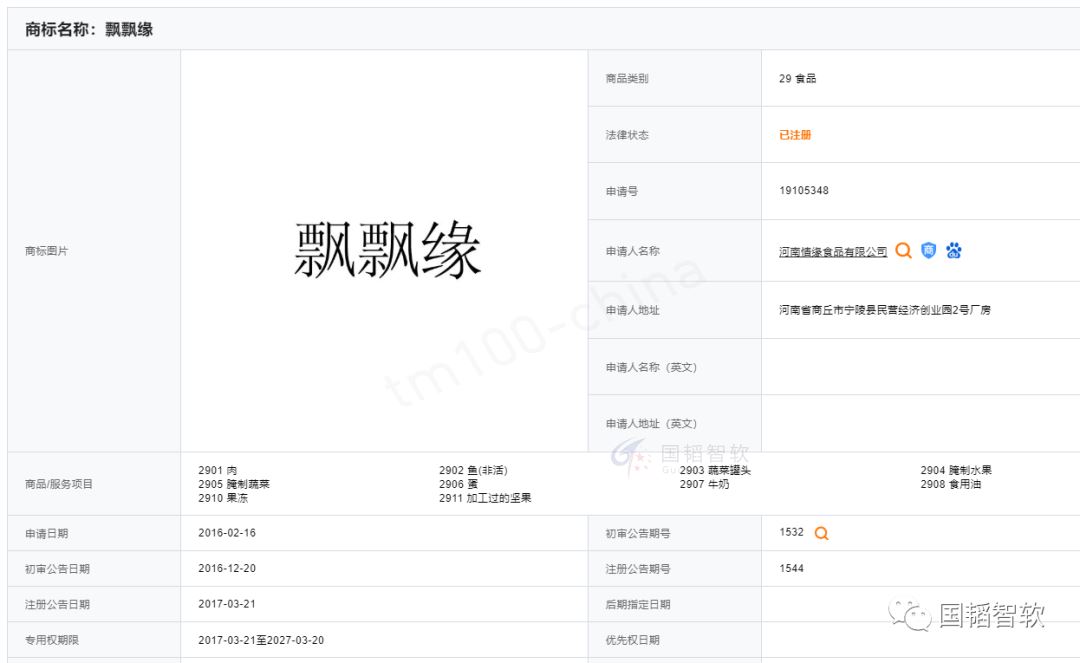Image resolution: width=1080 pixels, height=663 pixels.
Task: Select preliminary announcement date 2016-12-20
Action: tap(227, 569)
